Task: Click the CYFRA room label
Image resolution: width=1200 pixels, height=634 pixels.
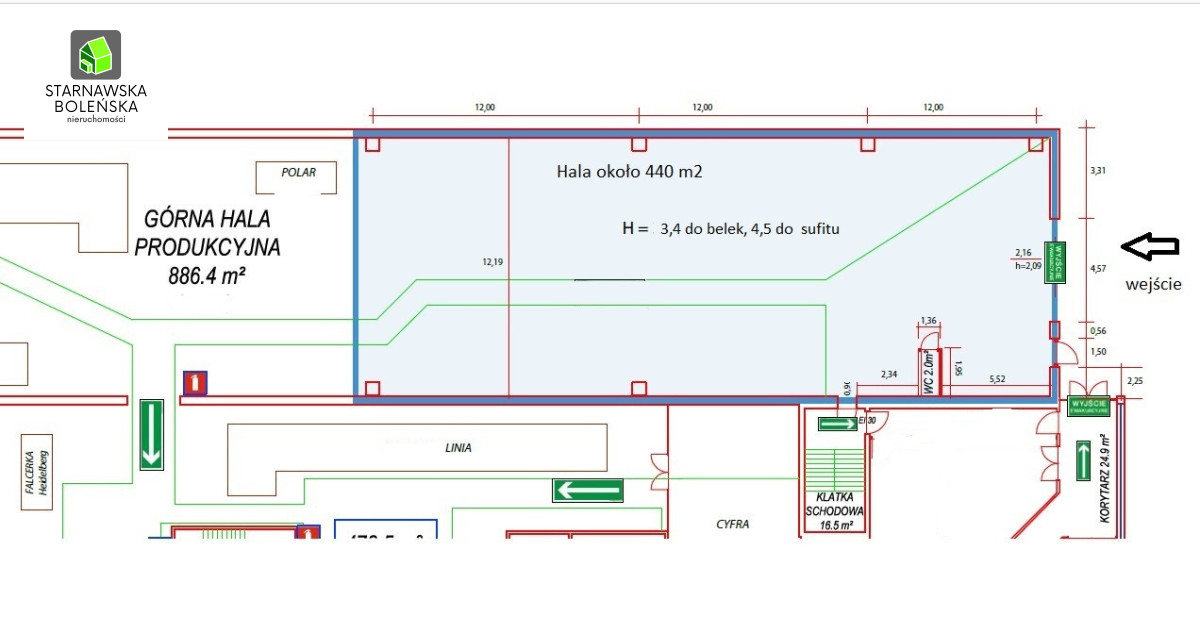Action: [x=732, y=523]
